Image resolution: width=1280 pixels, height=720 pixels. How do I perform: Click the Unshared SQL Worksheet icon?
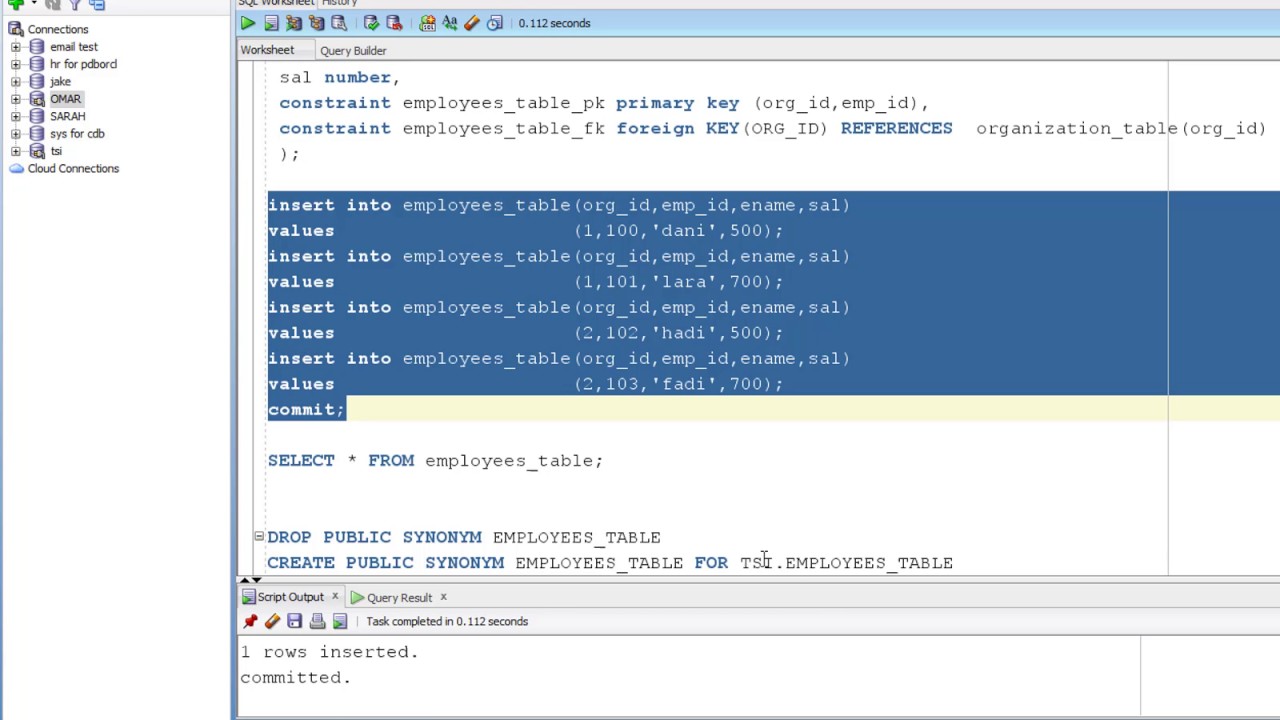click(427, 23)
